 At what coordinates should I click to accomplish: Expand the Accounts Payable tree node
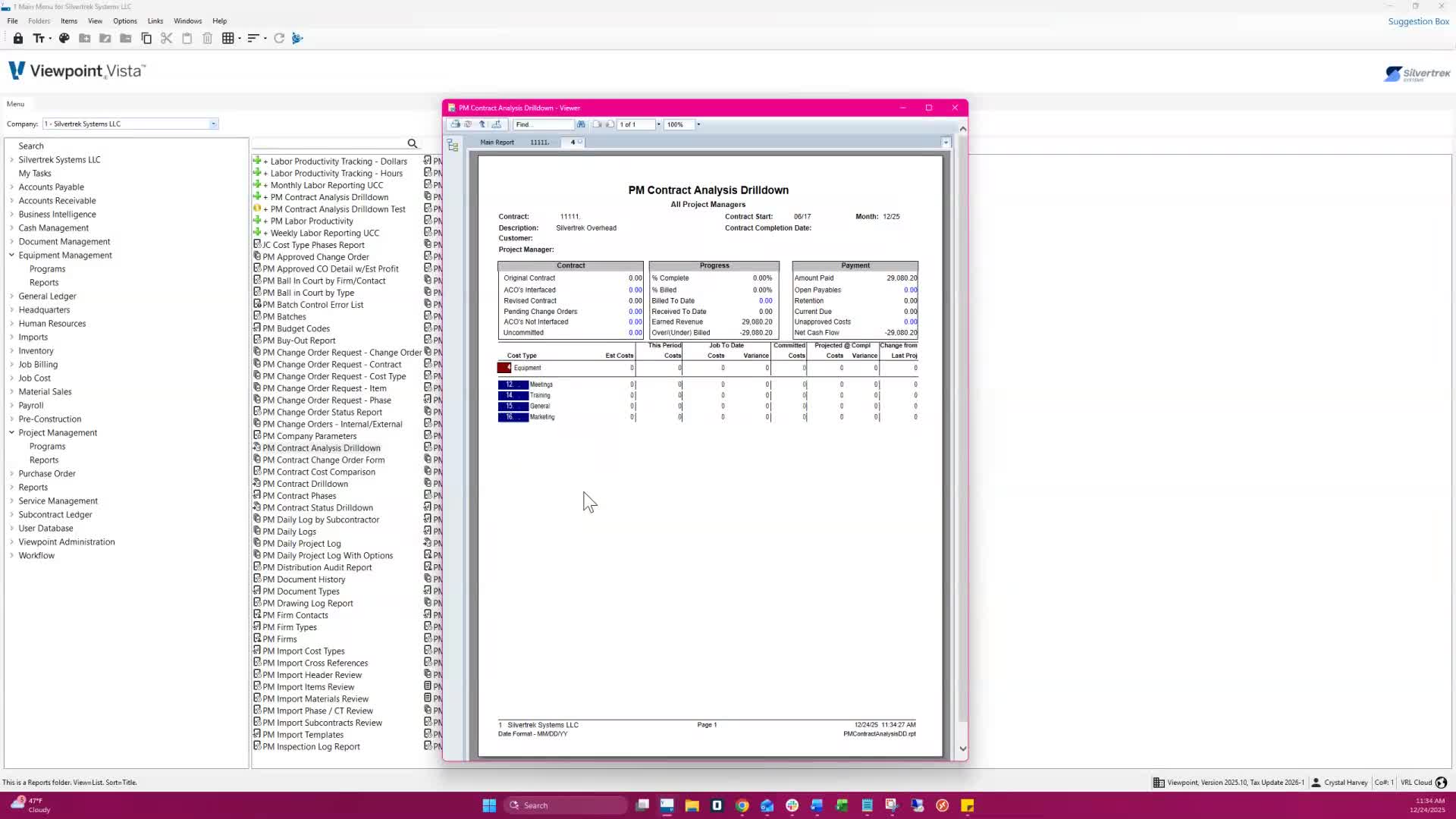[11, 187]
